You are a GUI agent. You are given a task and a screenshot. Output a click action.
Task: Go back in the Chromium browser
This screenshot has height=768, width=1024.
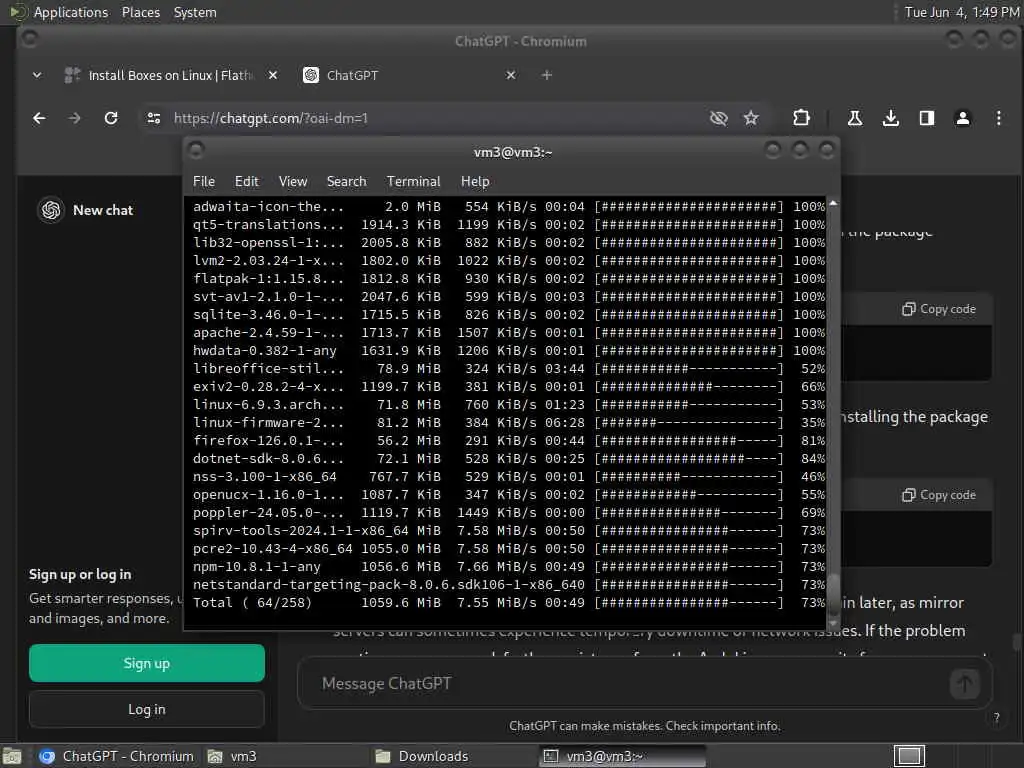click(x=39, y=118)
